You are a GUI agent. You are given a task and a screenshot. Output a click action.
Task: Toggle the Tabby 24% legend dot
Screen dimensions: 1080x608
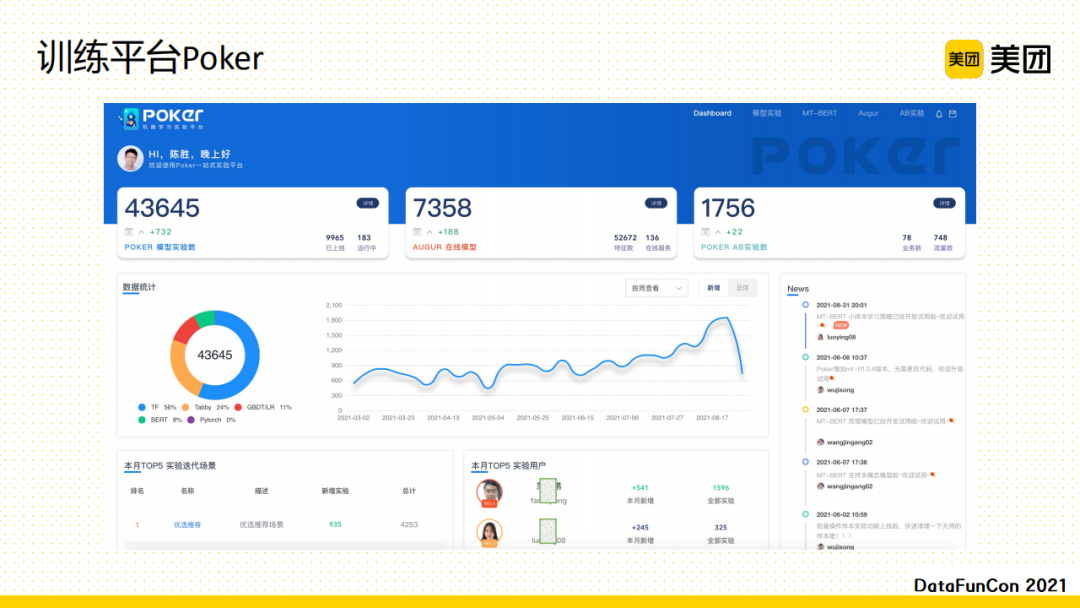(x=185, y=408)
